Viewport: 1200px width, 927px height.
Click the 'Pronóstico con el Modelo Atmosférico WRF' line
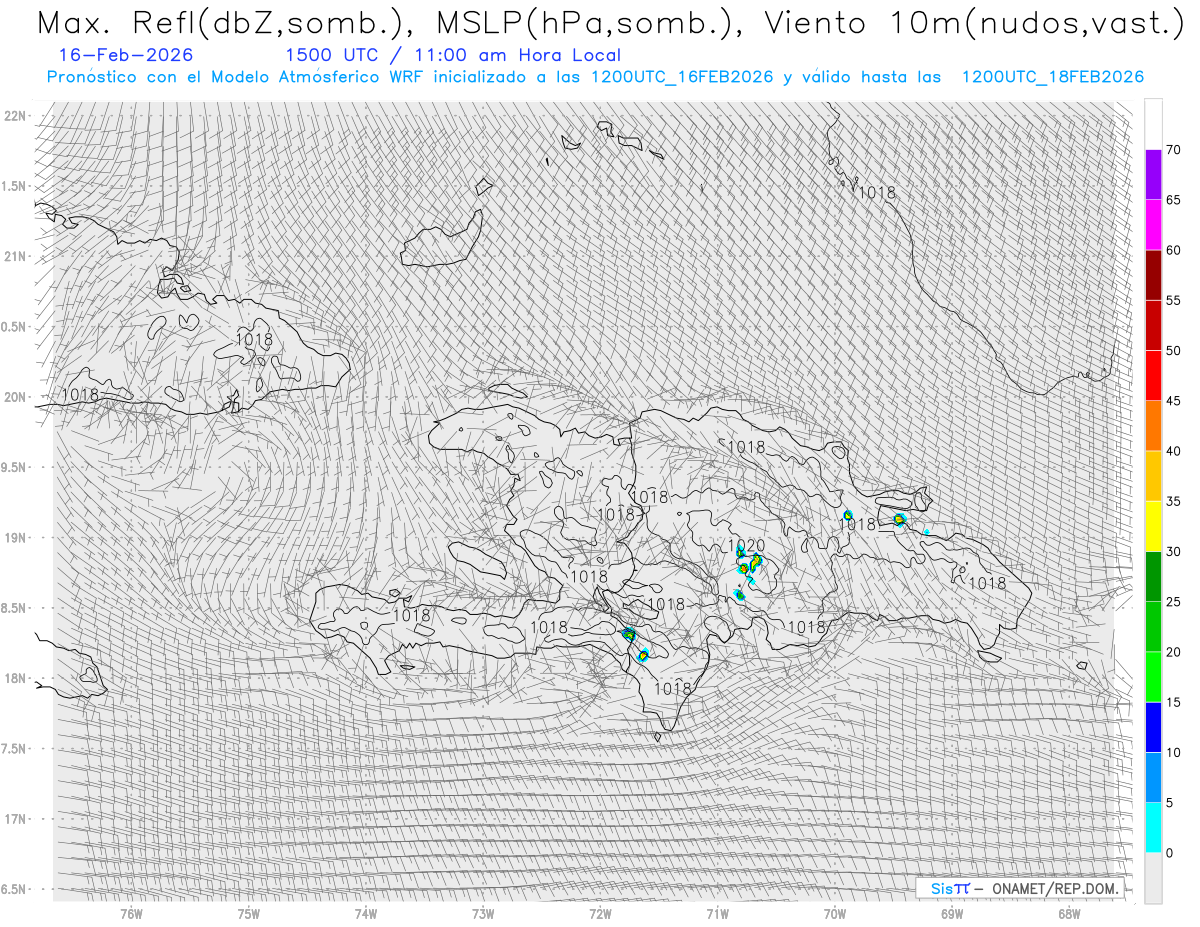[x=595, y=77]
